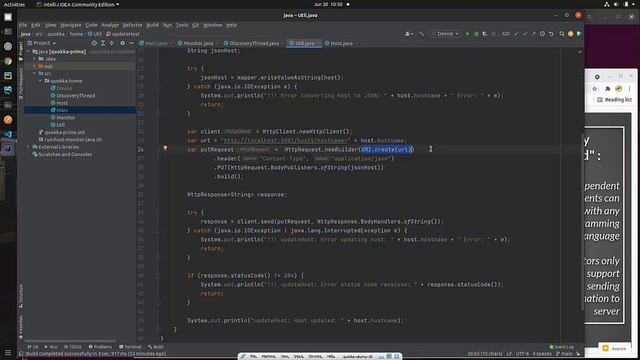Click the yellow intention lightbulb icon

click(165, 148)
